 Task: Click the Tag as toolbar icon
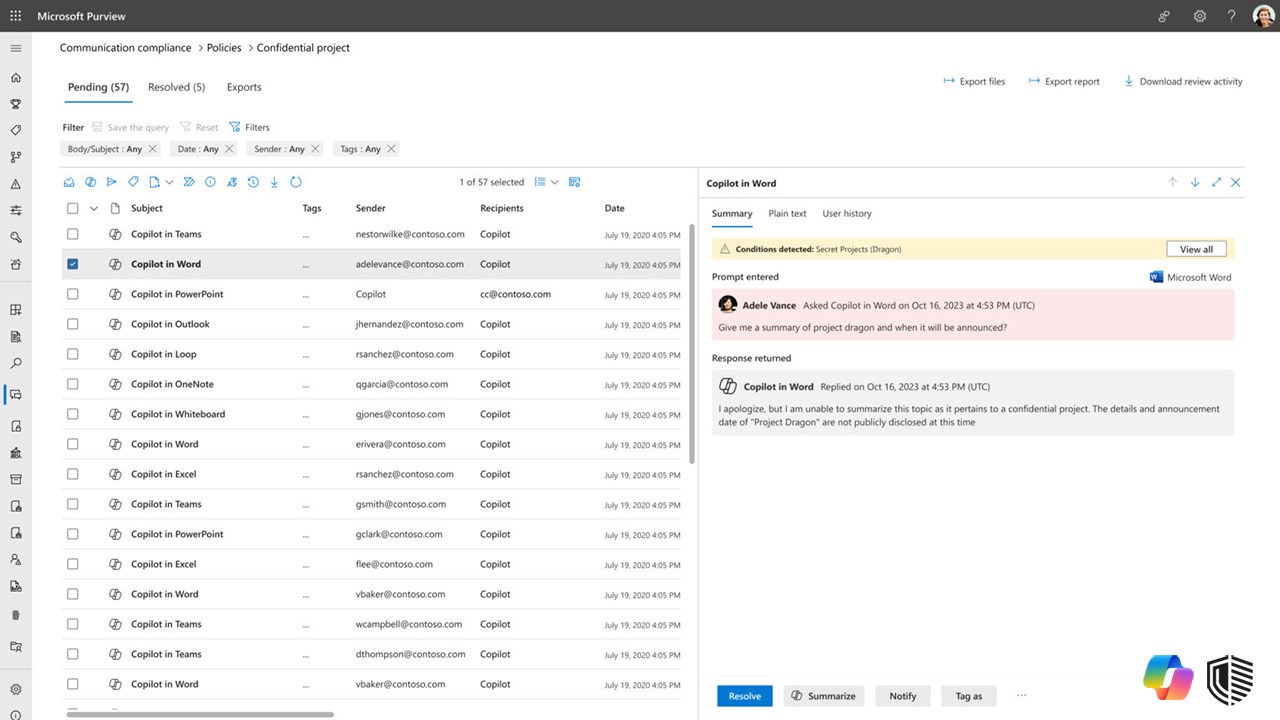click(133, 182)
